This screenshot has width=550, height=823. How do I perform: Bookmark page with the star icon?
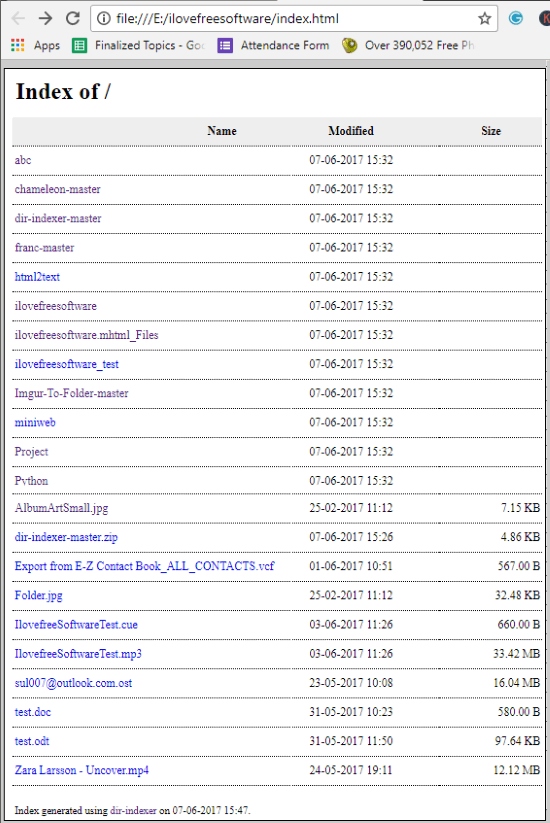pyautogui.click(x=484, y=19)
